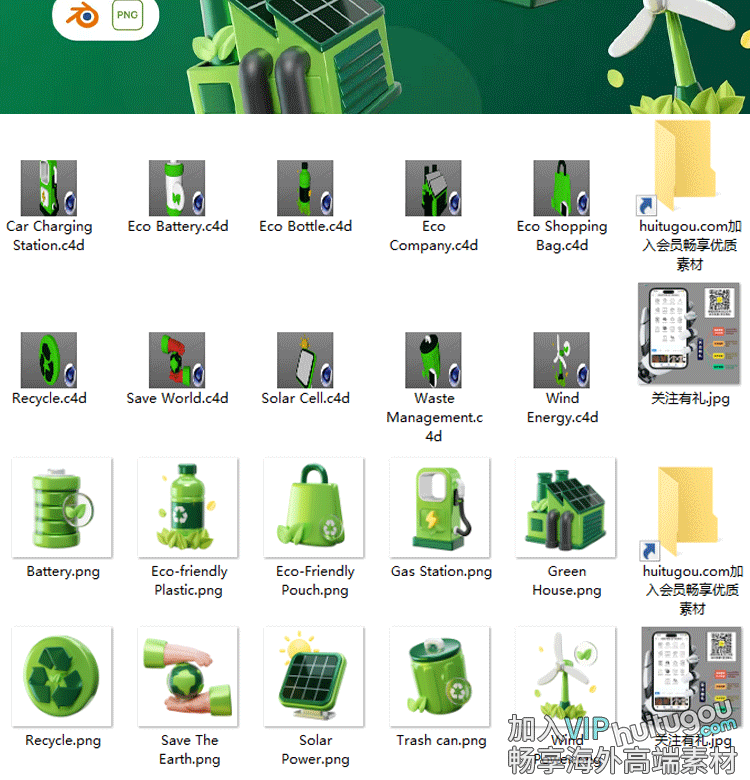This screenshot has height=780, width=750.
Task: Click the 'Eco-Friendly Pouch.png' file name
Action: (315, 581)
